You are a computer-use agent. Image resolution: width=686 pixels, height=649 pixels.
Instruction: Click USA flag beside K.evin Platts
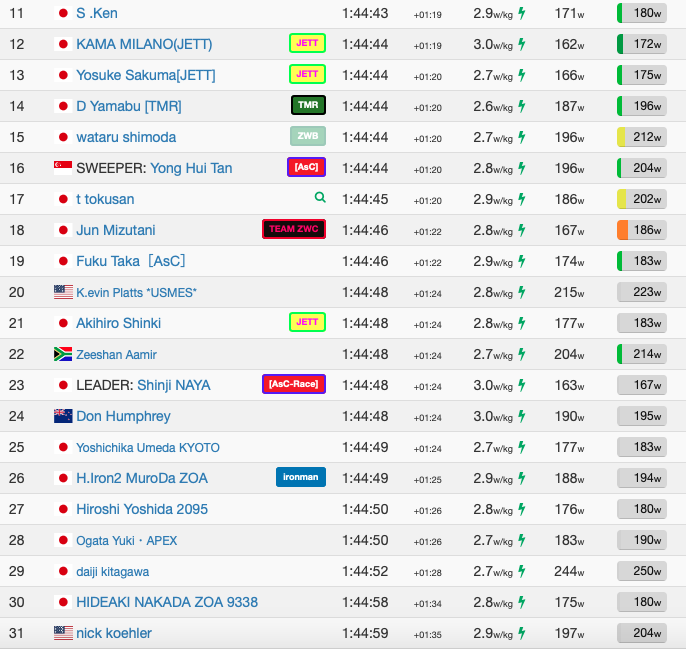63,292
